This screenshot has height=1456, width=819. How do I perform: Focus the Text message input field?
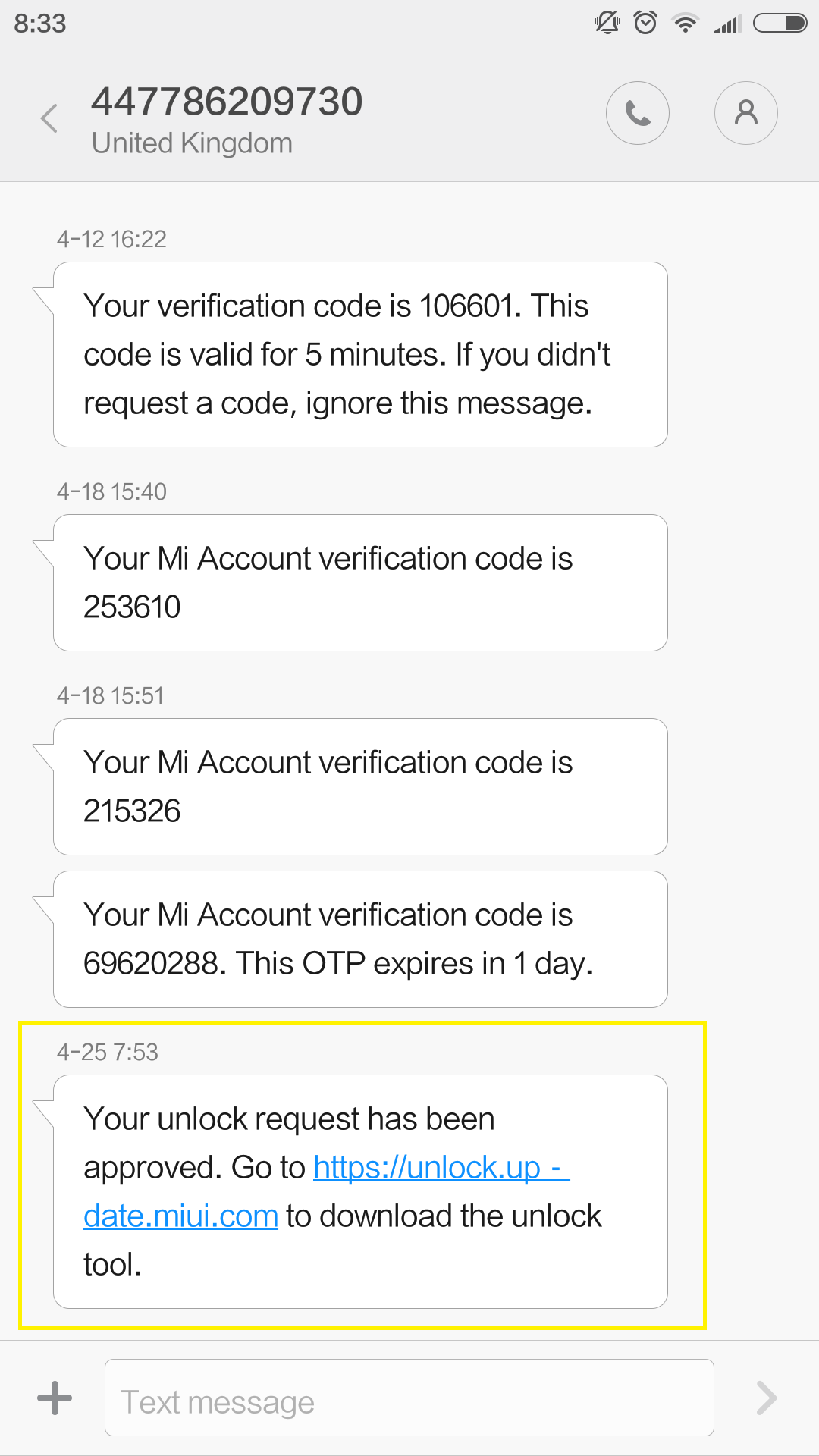click(409, 1398)
